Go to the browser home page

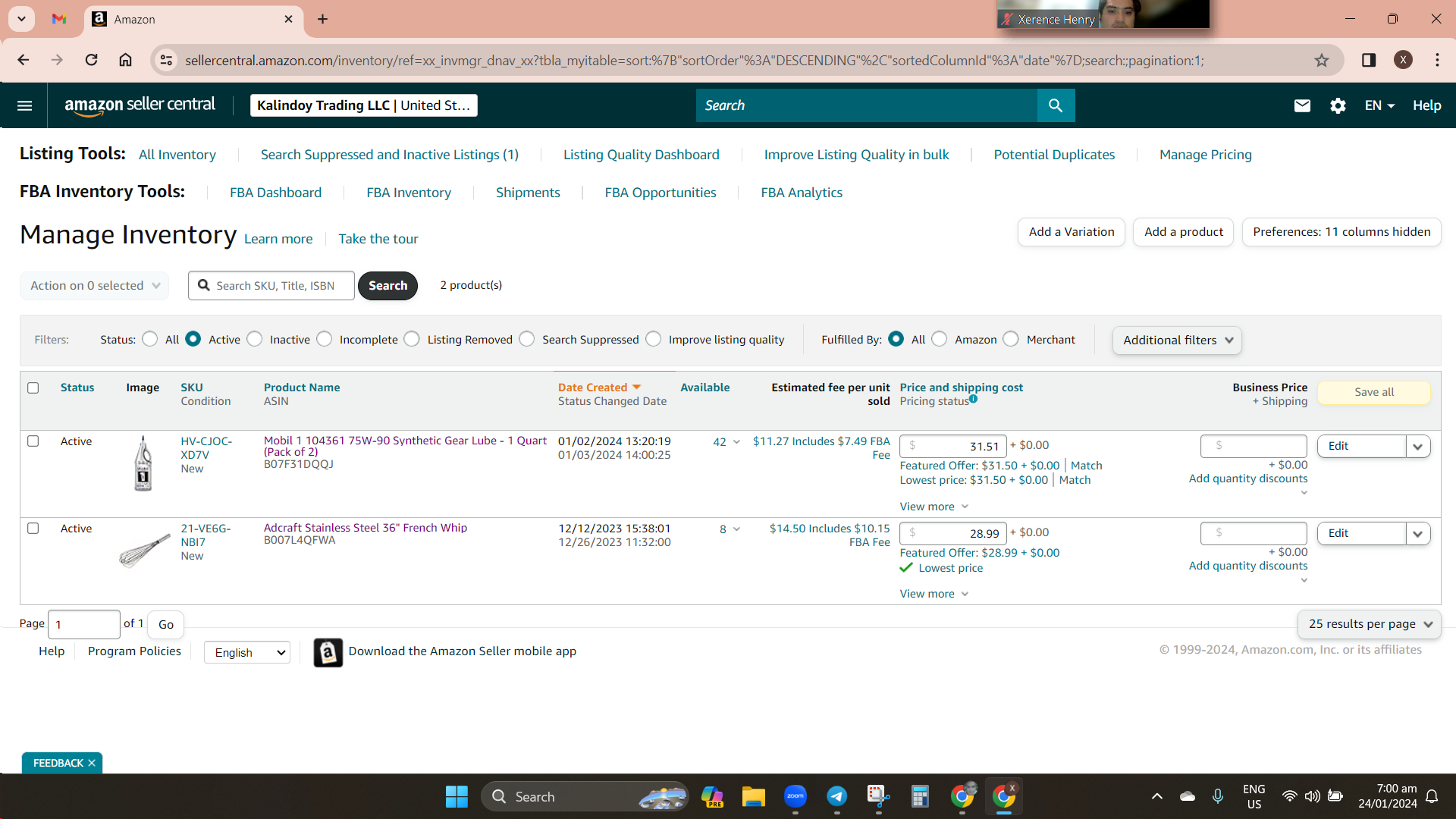click(126, 60)
